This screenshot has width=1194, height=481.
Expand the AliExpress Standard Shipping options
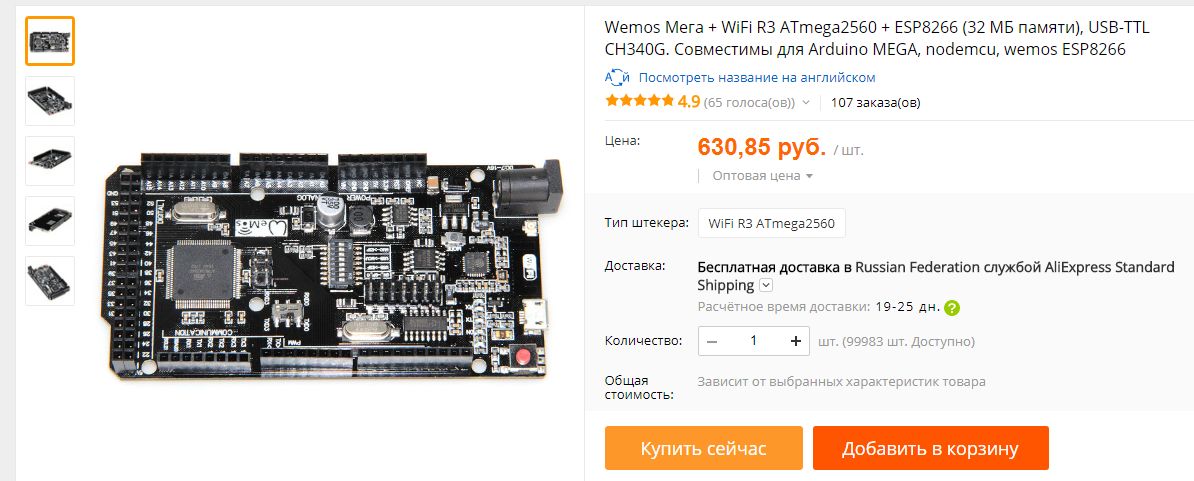click(x=766, y=286)
